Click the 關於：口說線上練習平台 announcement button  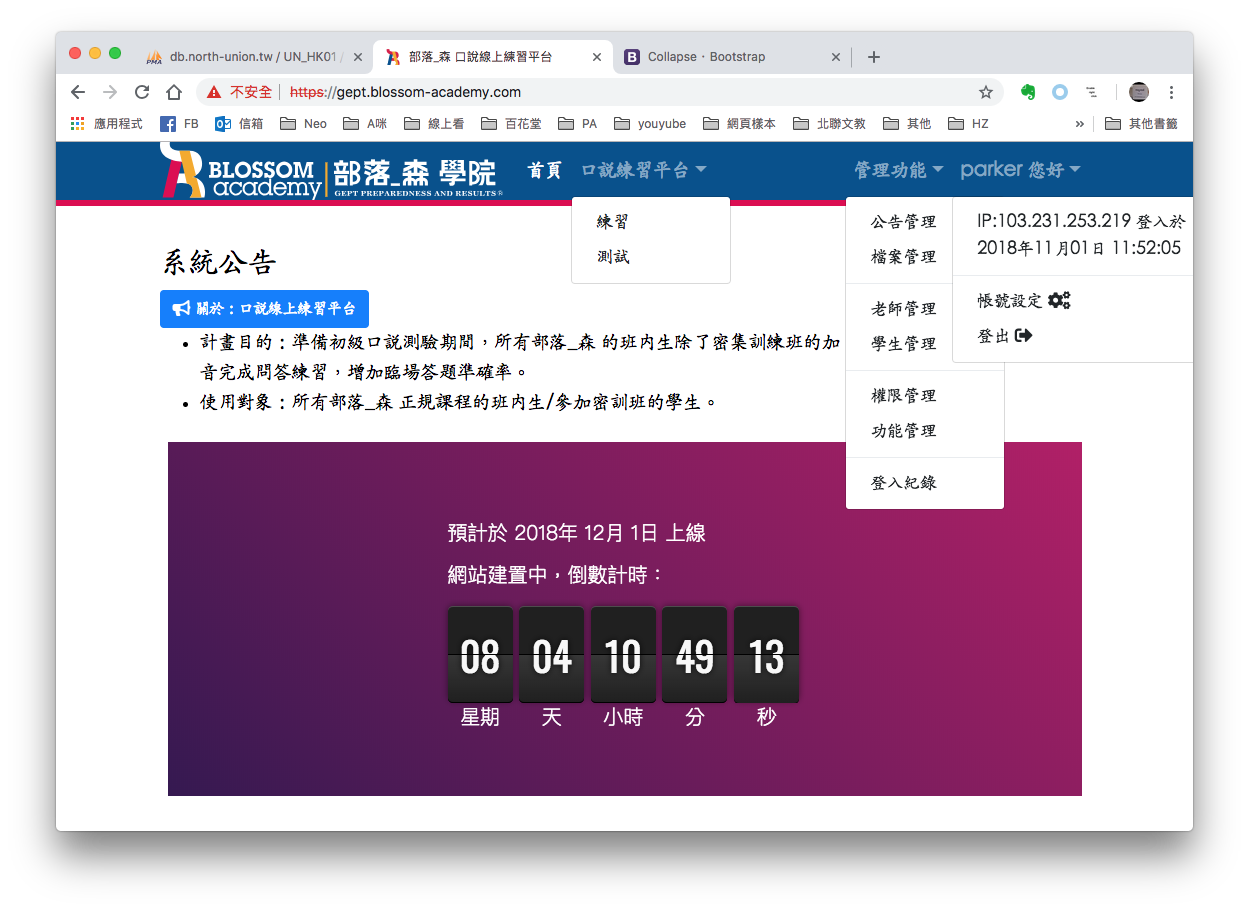[x=264, y=309]
